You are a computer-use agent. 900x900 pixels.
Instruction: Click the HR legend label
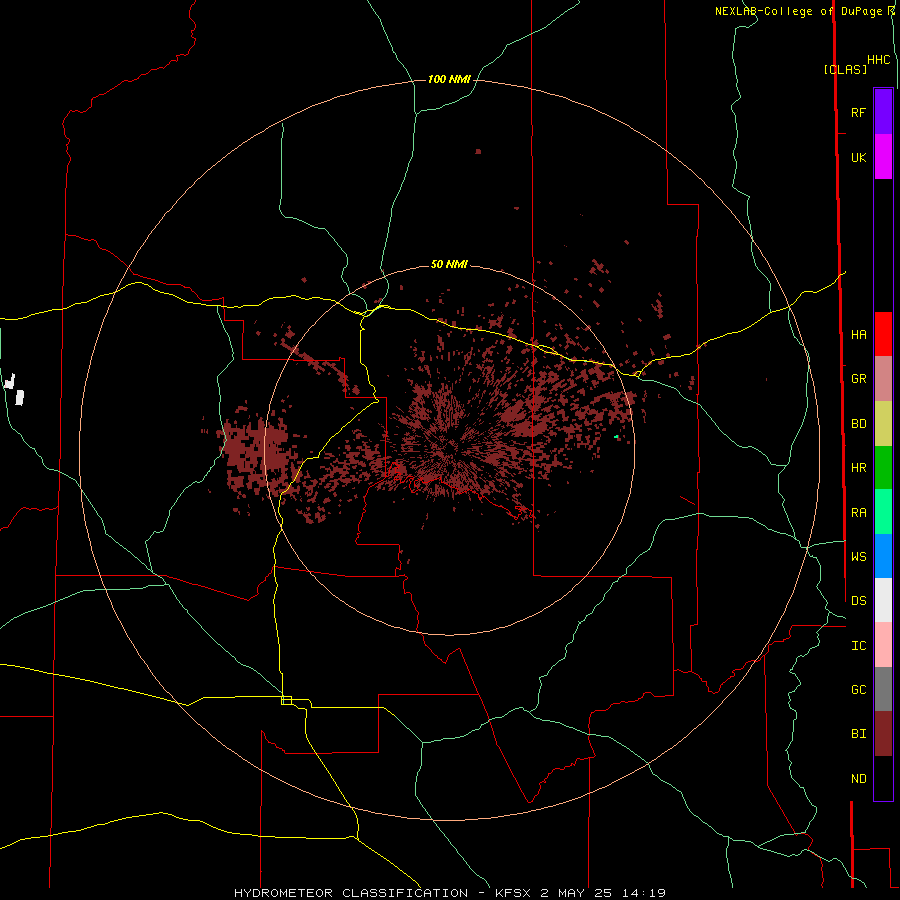858,468
